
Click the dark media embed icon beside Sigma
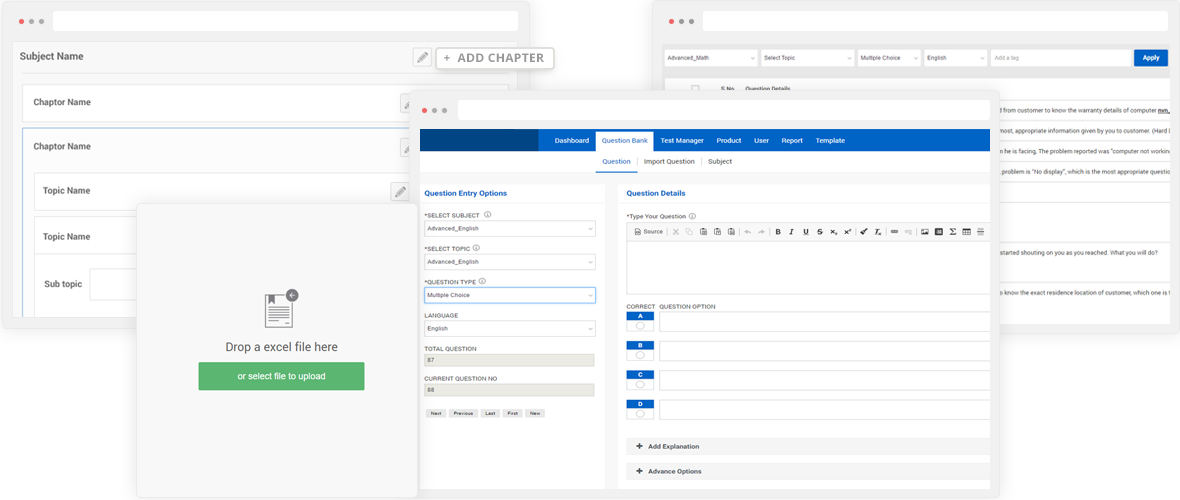[938, 232]
